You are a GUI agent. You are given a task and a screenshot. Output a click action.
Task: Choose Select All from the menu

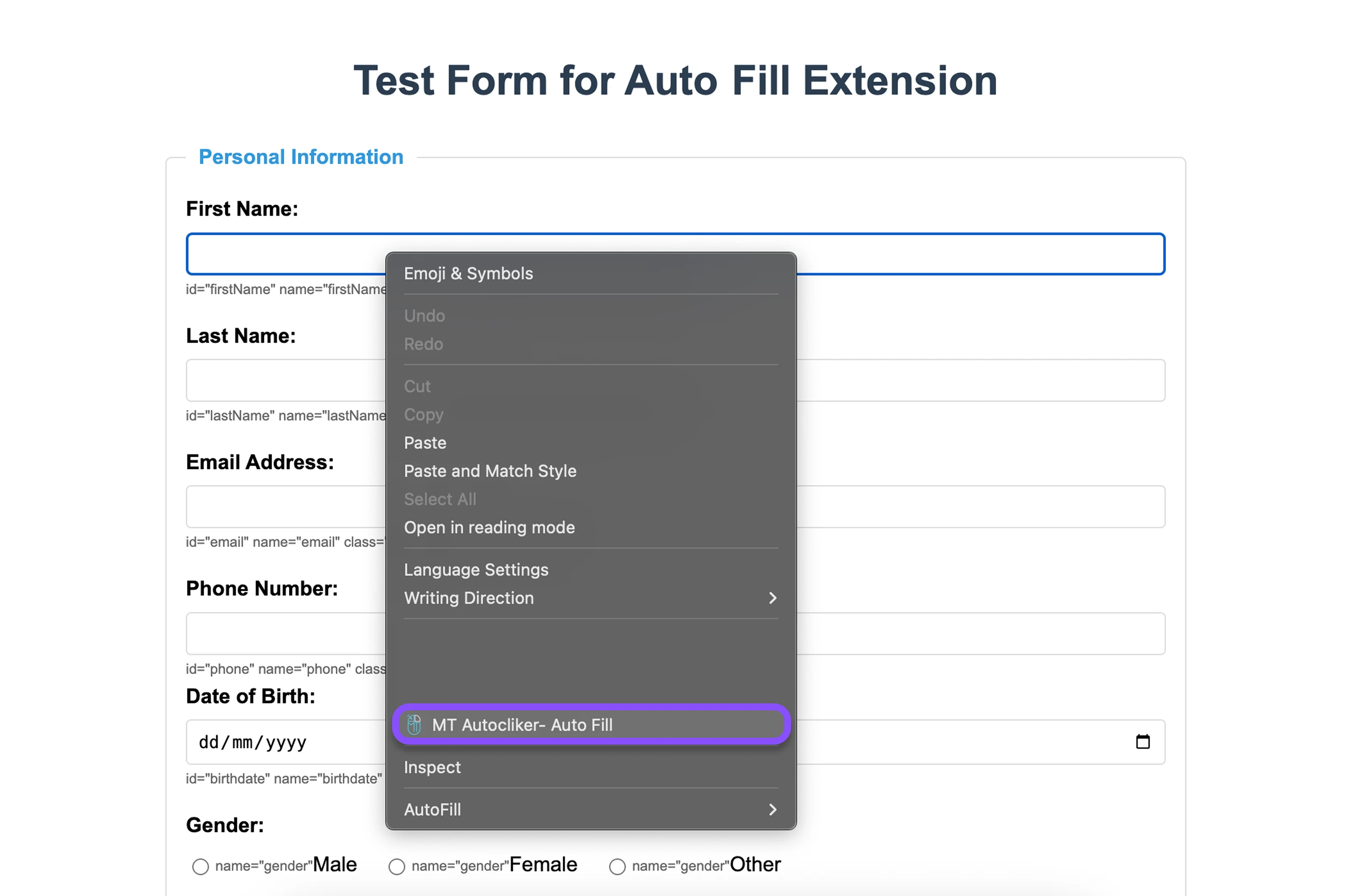coord(440,499)
